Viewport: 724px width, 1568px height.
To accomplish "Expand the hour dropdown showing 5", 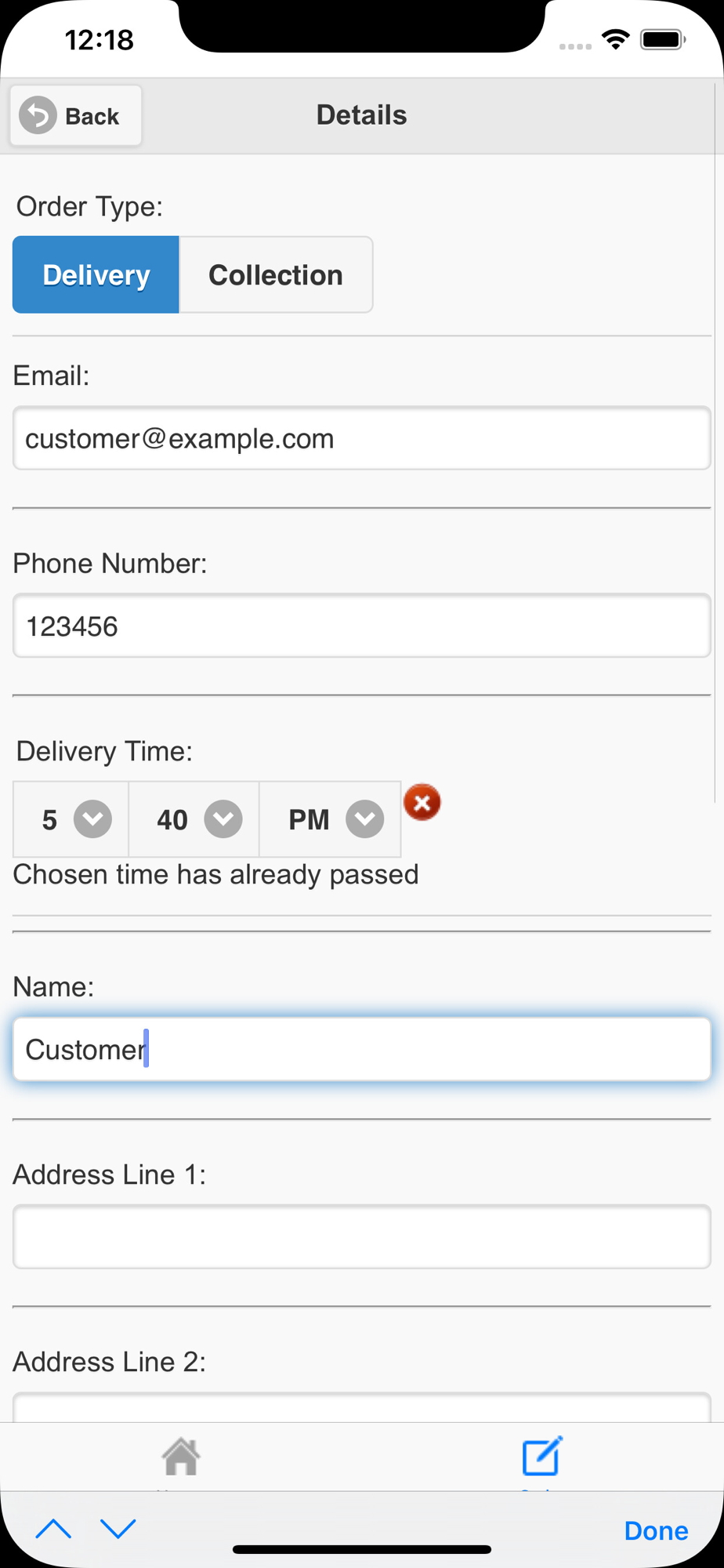I will pos(71,819).
